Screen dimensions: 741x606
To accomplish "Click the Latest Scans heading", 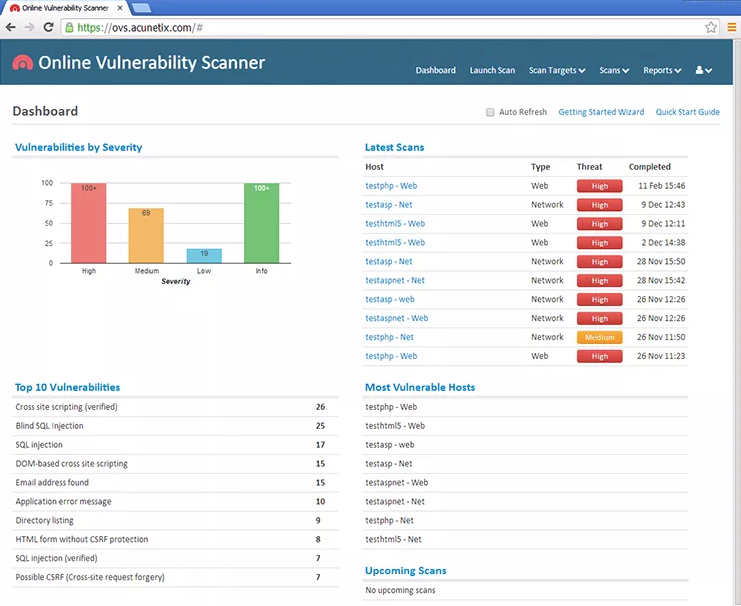I will pyautogui.click(x=394, y=147).
